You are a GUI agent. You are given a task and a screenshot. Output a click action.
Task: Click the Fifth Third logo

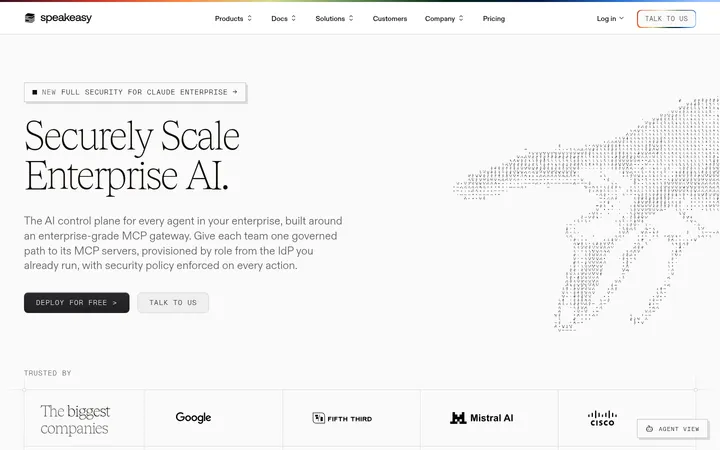tap(342, 418)
